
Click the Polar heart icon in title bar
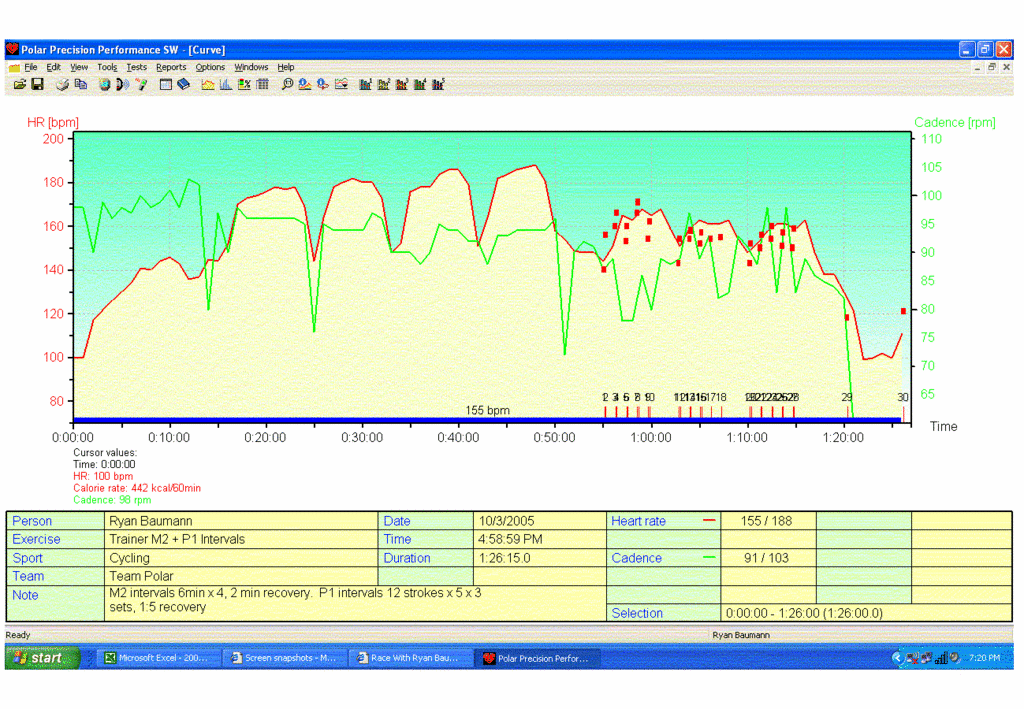(12, 49)
